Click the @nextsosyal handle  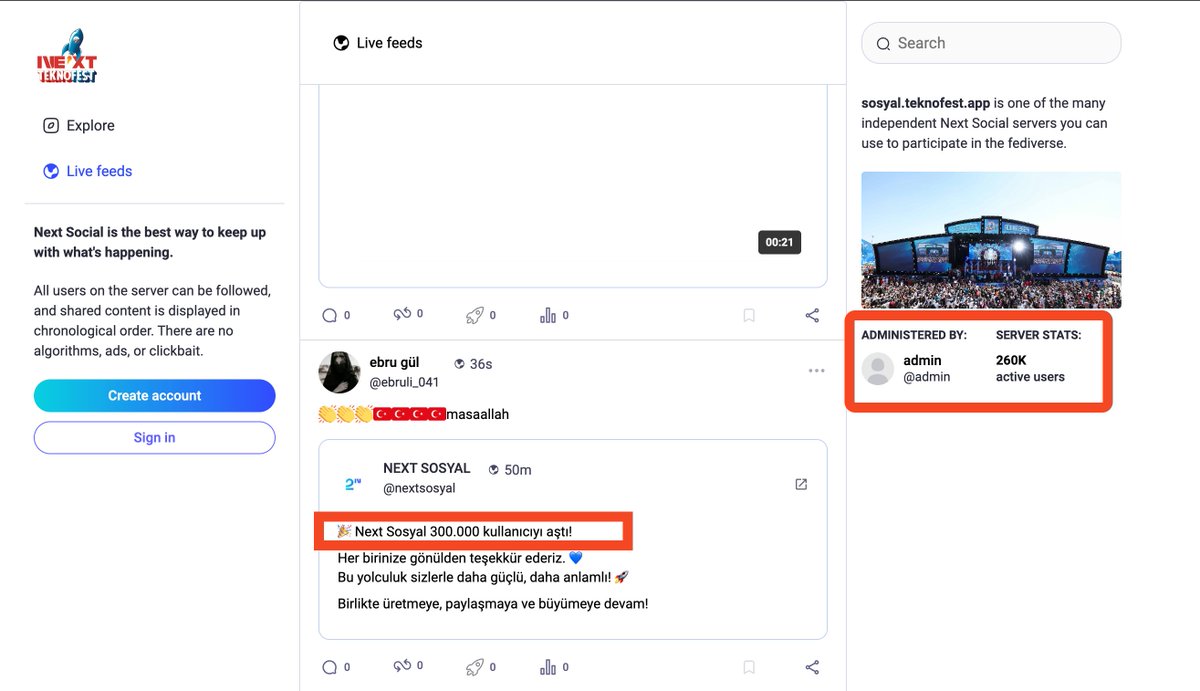pyautogui.click(x=419, y=488)
